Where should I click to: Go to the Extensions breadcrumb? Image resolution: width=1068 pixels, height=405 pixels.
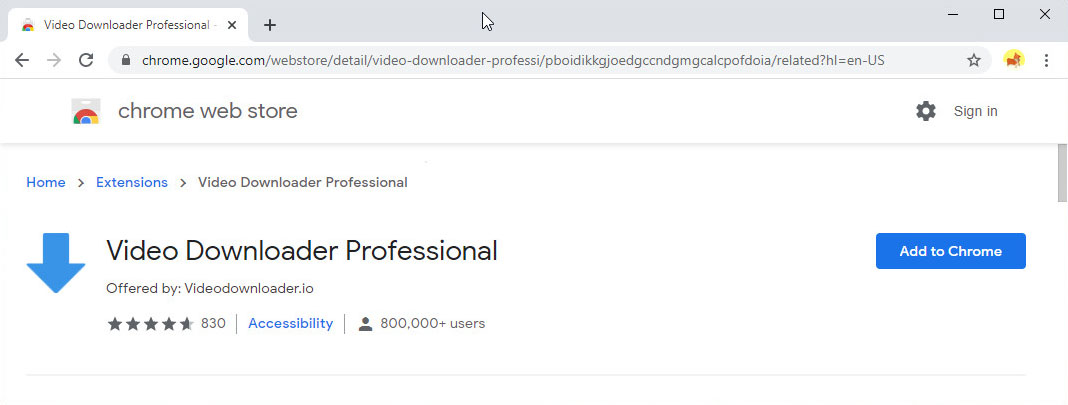pyautogui.click(x=131, y=182)
